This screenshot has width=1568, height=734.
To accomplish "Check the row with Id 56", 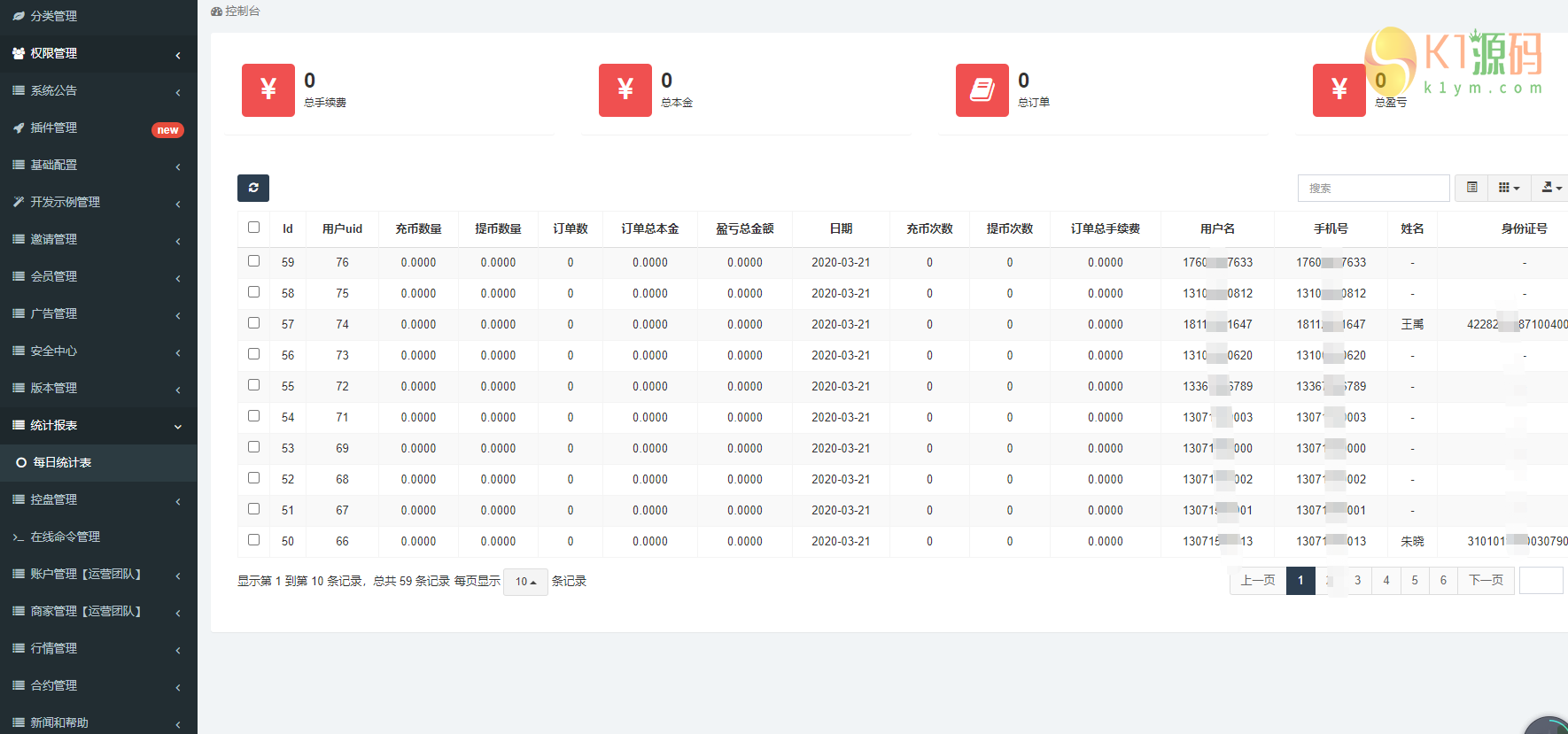I will coord(254,354).
